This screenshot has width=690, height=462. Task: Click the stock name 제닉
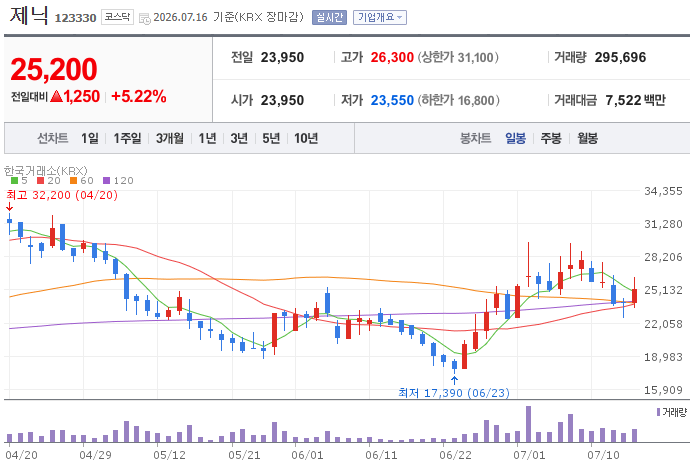click(x=29, y=15)
